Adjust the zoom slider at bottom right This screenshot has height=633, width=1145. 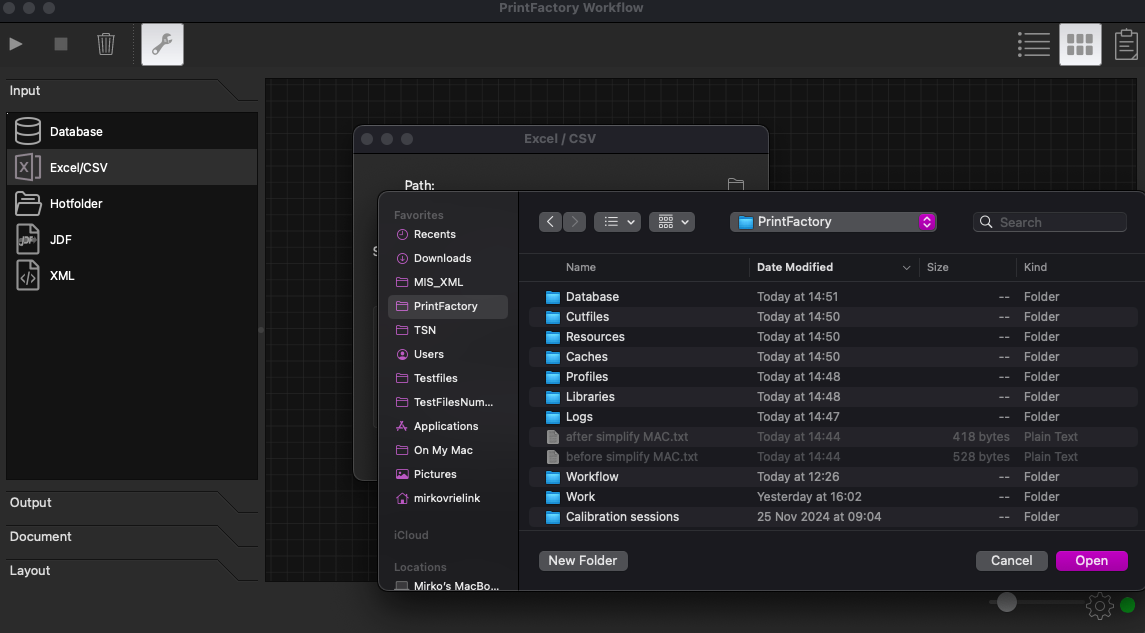pos(1007,602)
